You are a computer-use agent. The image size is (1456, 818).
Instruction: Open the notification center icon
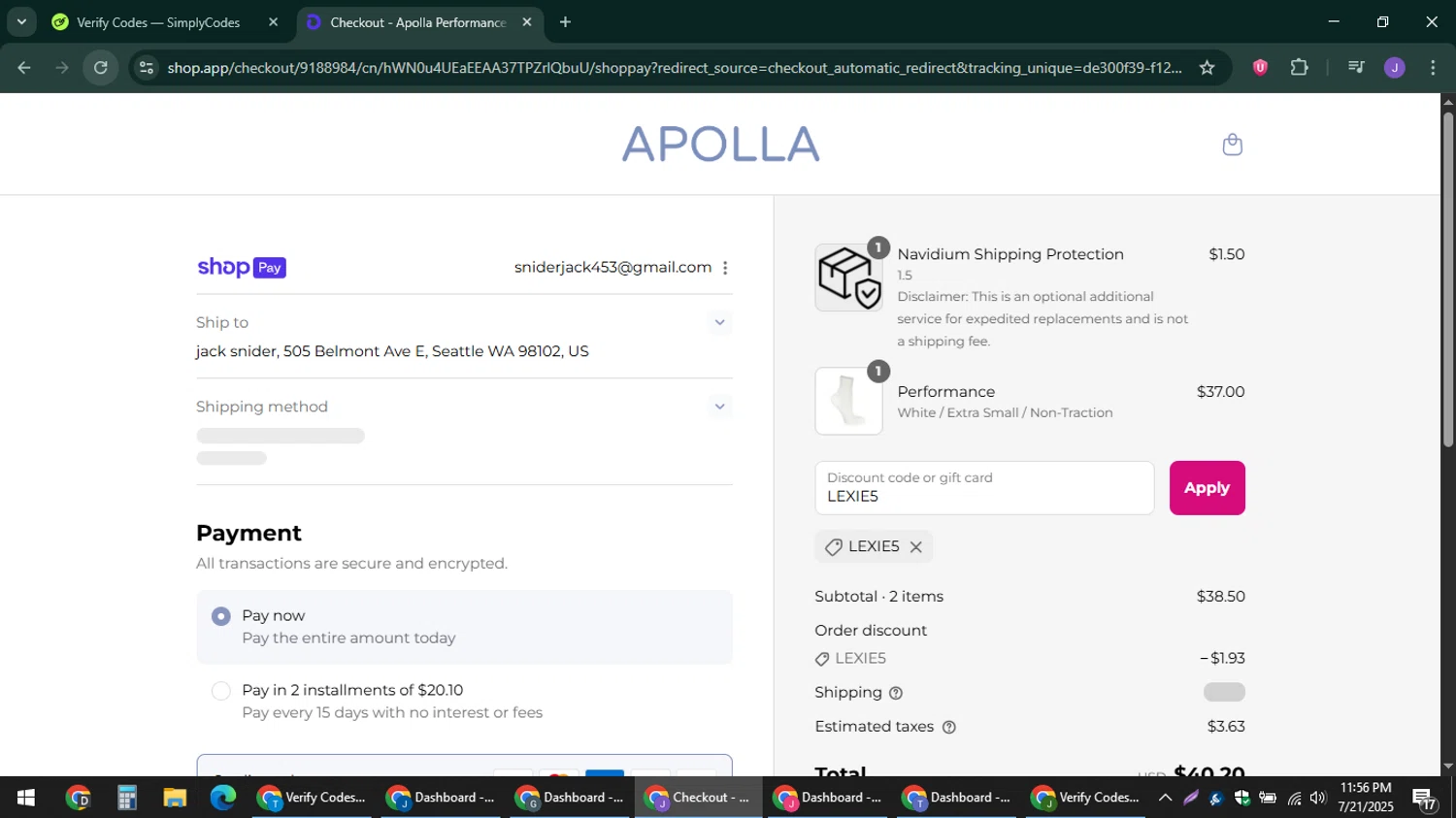point(1425,800)
